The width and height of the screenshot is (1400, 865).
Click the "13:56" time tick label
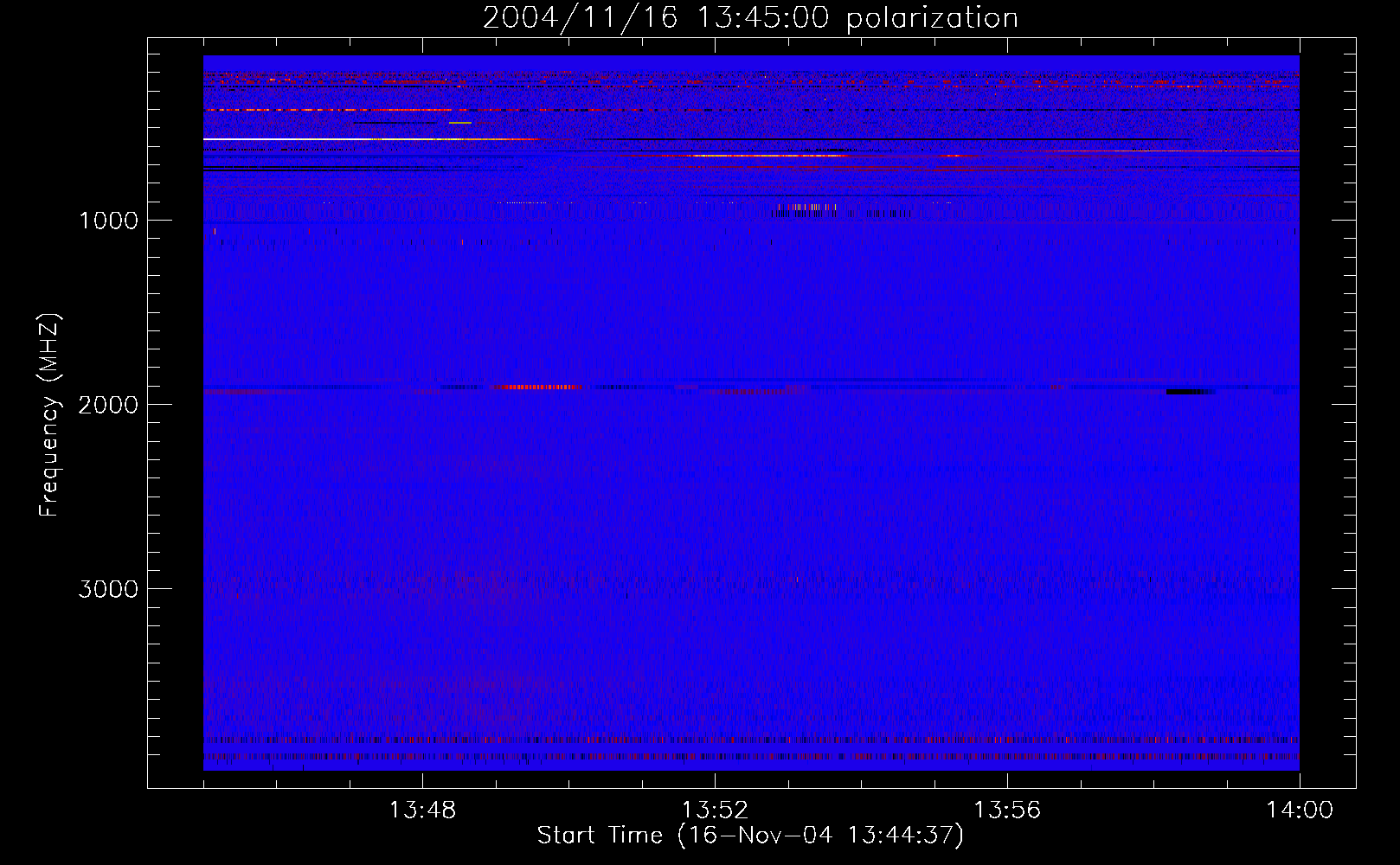coord(1007,811)
